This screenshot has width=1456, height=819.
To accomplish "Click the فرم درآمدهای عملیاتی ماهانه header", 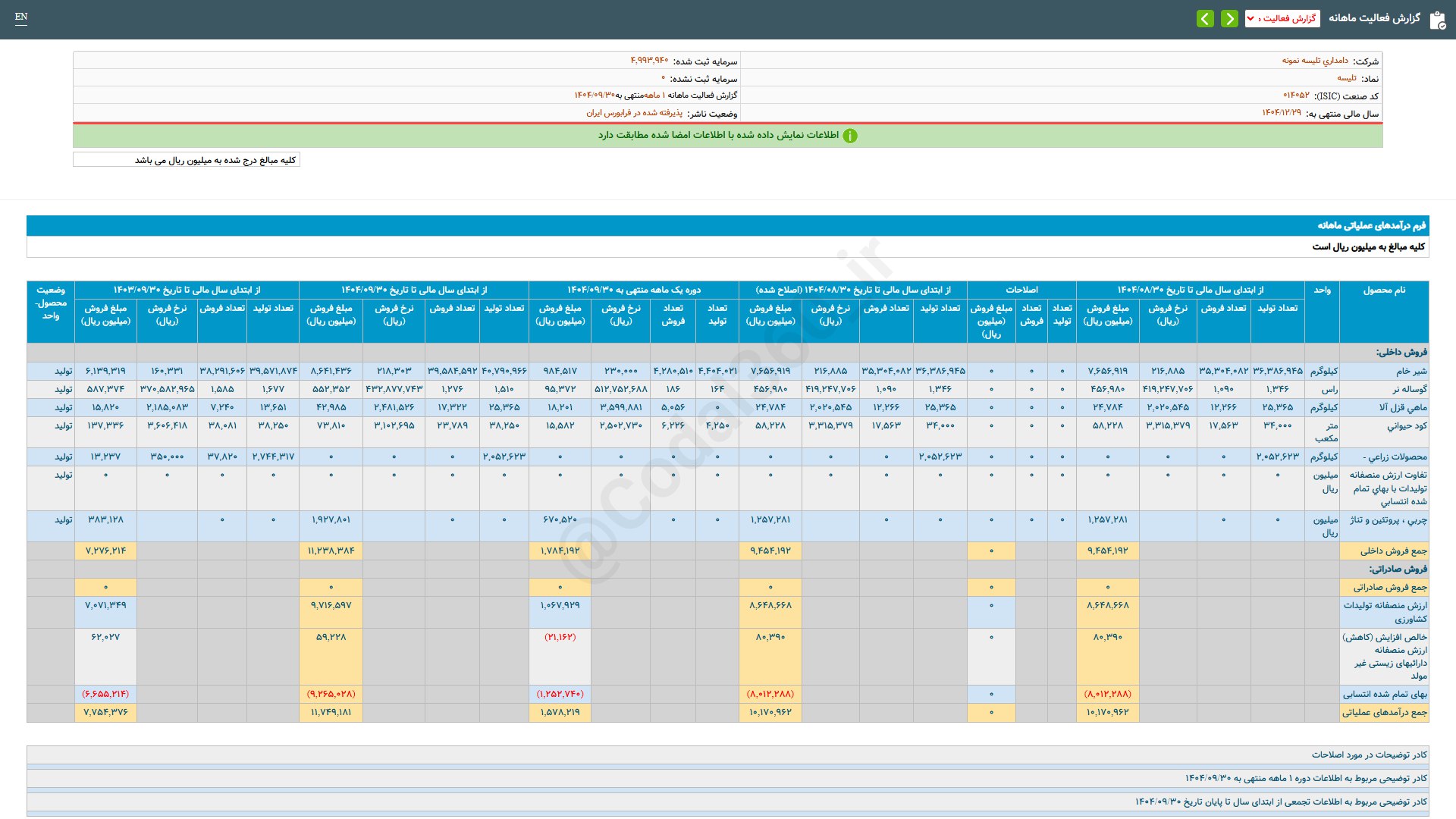I will 1371,225.
